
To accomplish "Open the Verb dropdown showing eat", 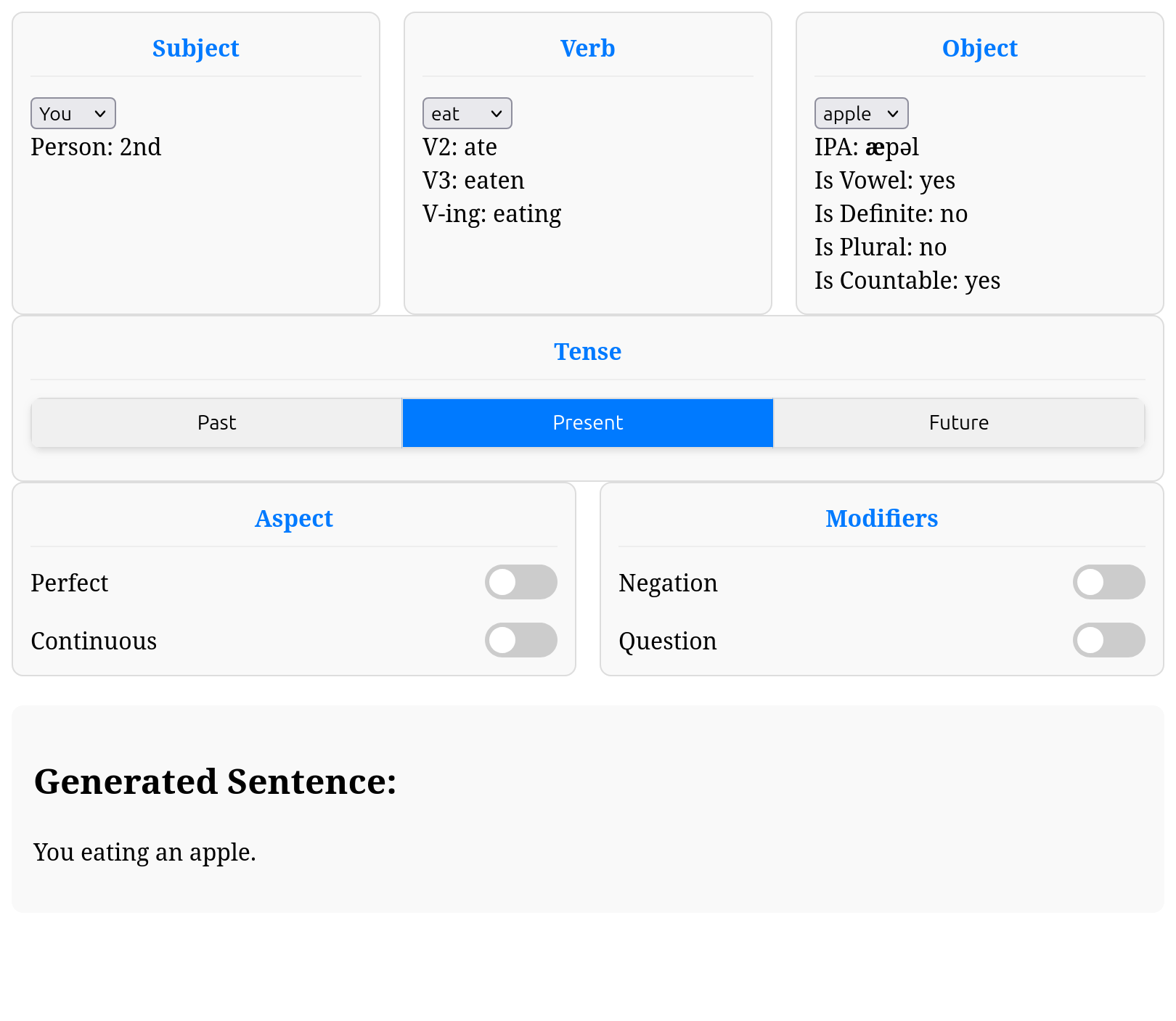I will click(x=467, y=113).
